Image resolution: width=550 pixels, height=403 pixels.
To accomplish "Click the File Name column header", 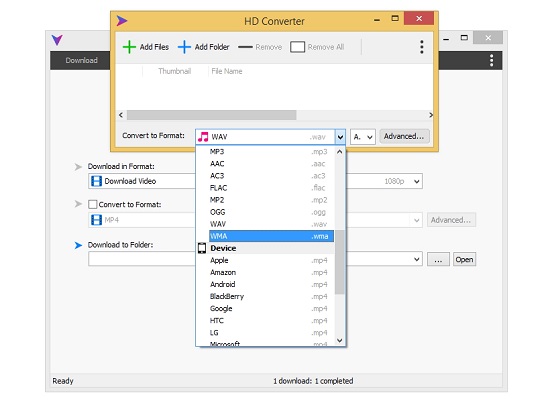I will [x=227, y=71].
